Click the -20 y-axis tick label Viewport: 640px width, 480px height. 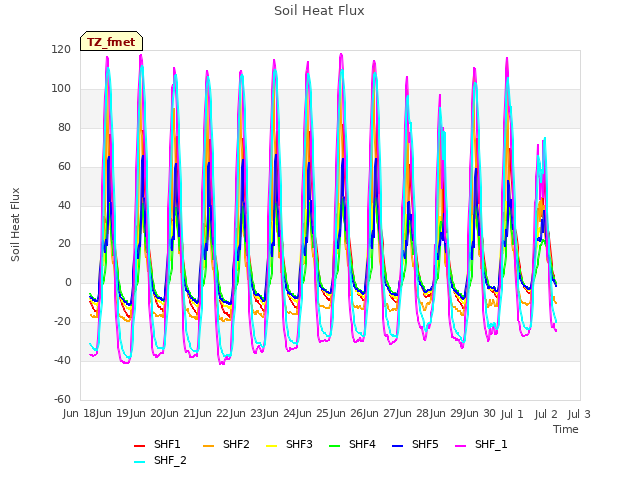62,322
